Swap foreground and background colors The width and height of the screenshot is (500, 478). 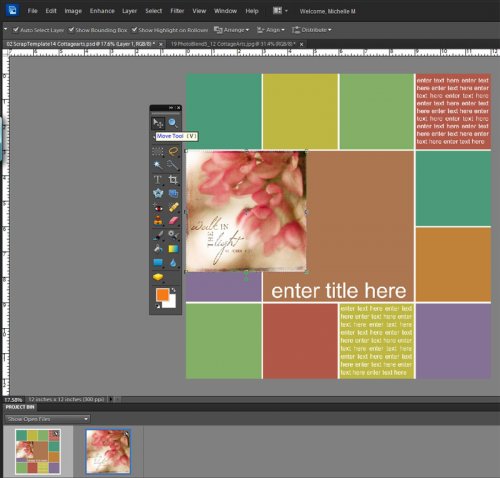[x=173, y=290]
